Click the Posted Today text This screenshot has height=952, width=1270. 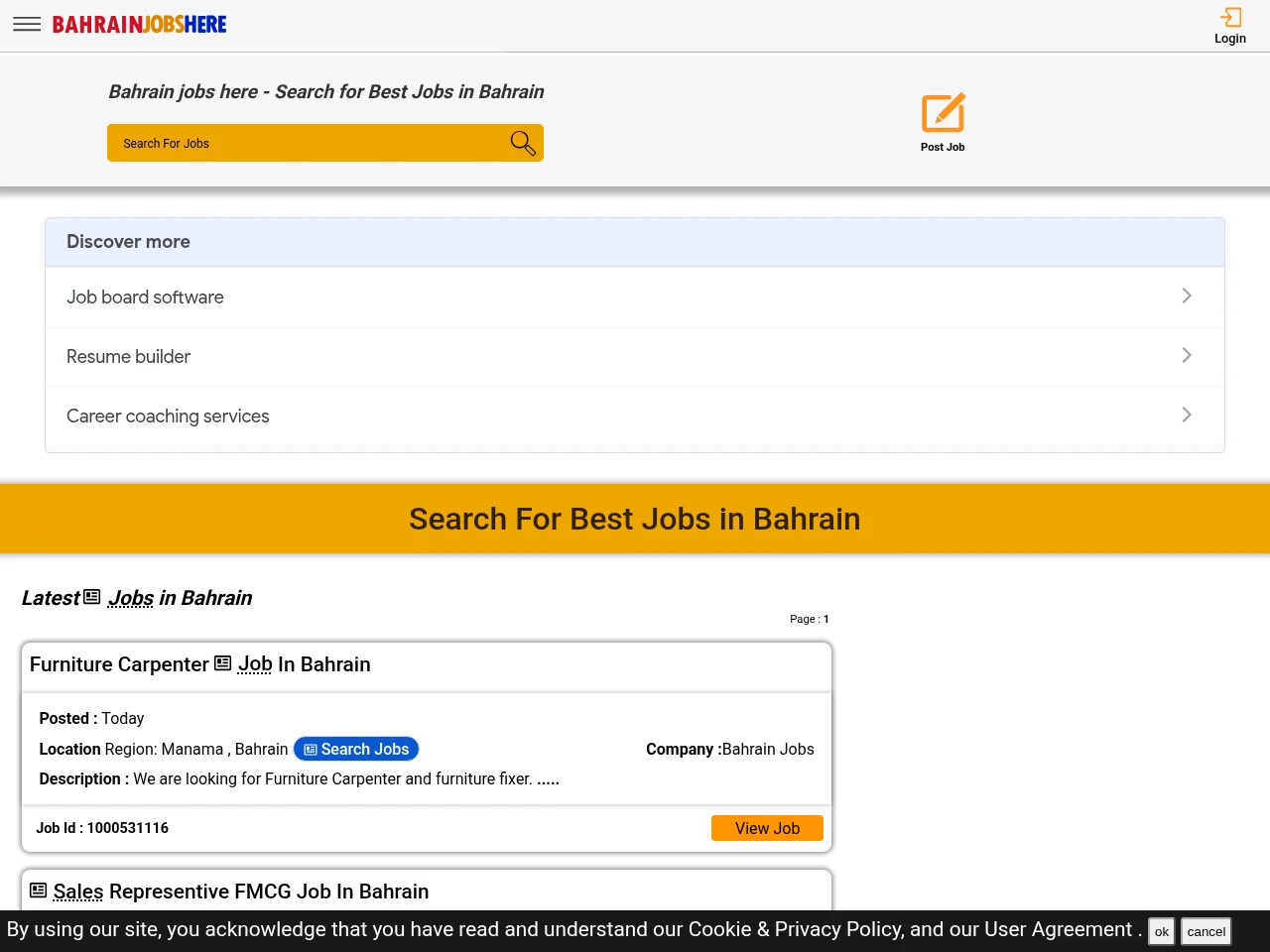(x=91, y=718)
